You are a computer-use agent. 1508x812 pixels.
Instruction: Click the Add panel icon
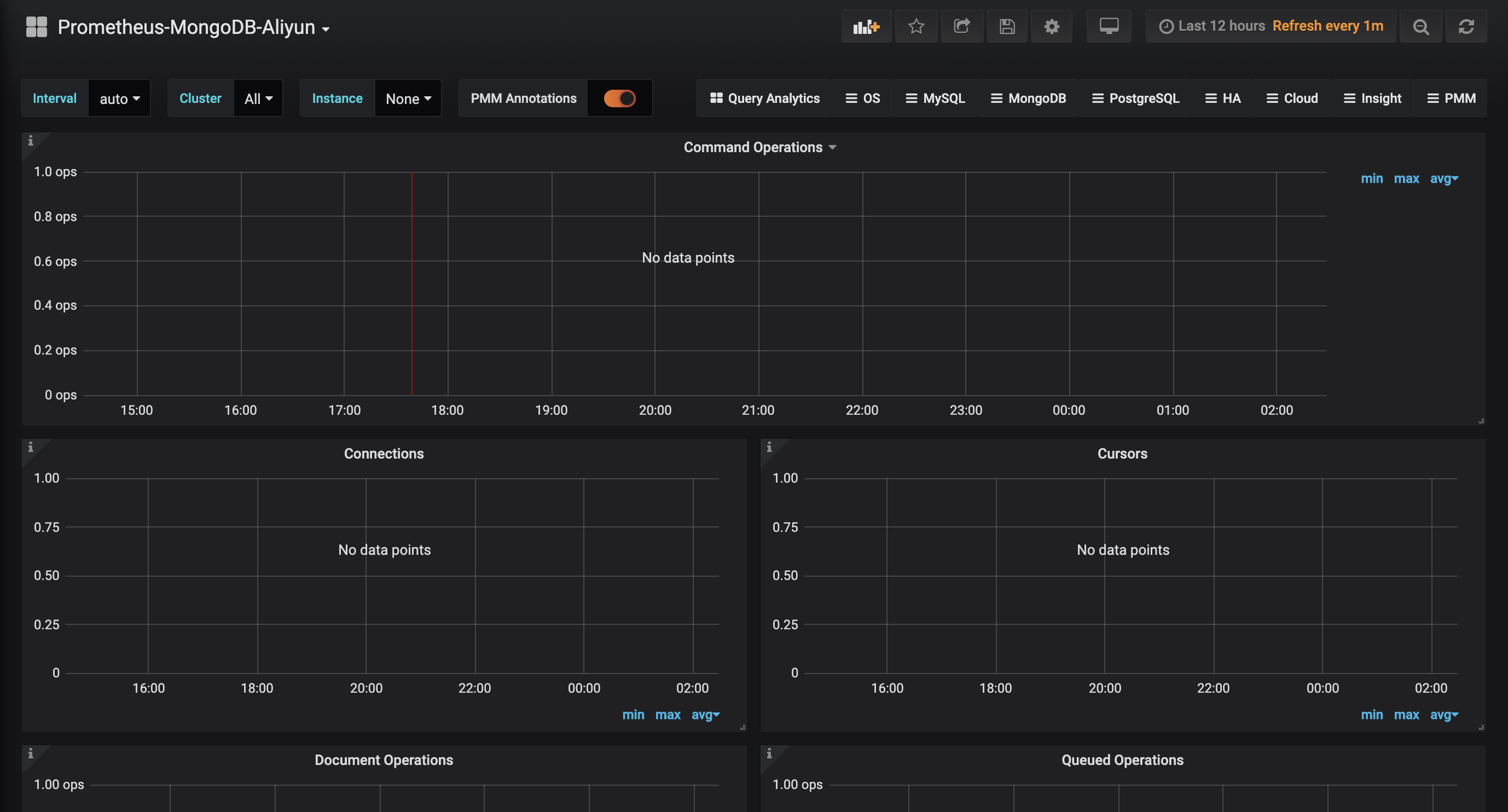(x=866, y=26)
